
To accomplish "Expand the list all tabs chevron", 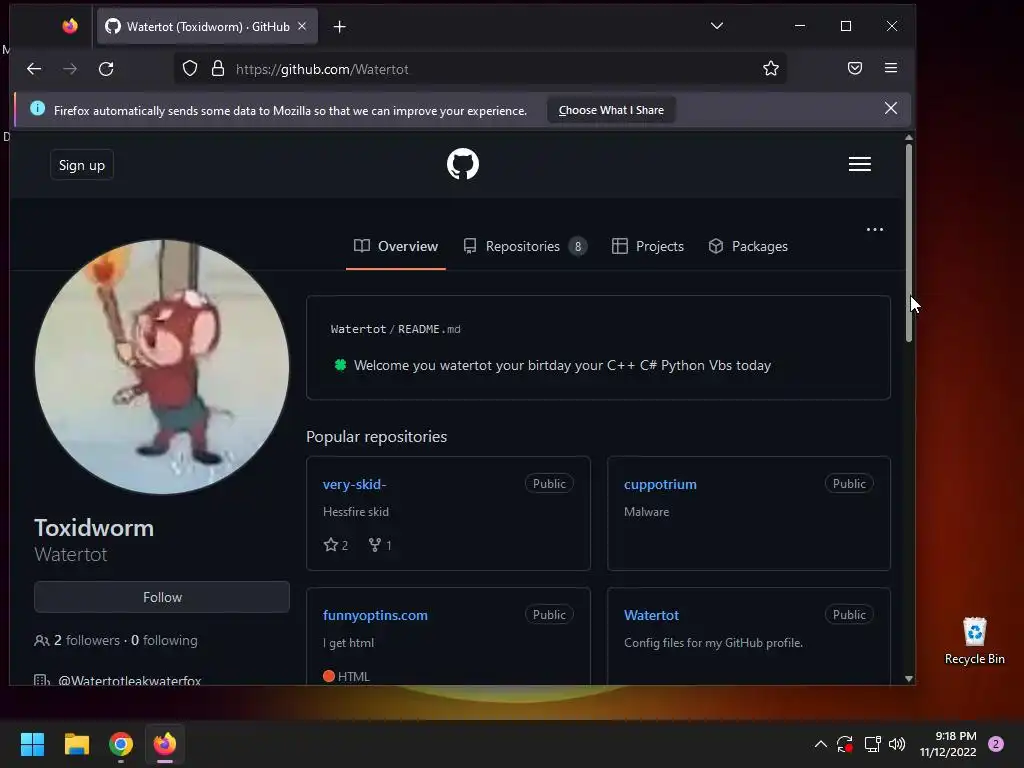I will pyautogui.click(x=716, y=26).
